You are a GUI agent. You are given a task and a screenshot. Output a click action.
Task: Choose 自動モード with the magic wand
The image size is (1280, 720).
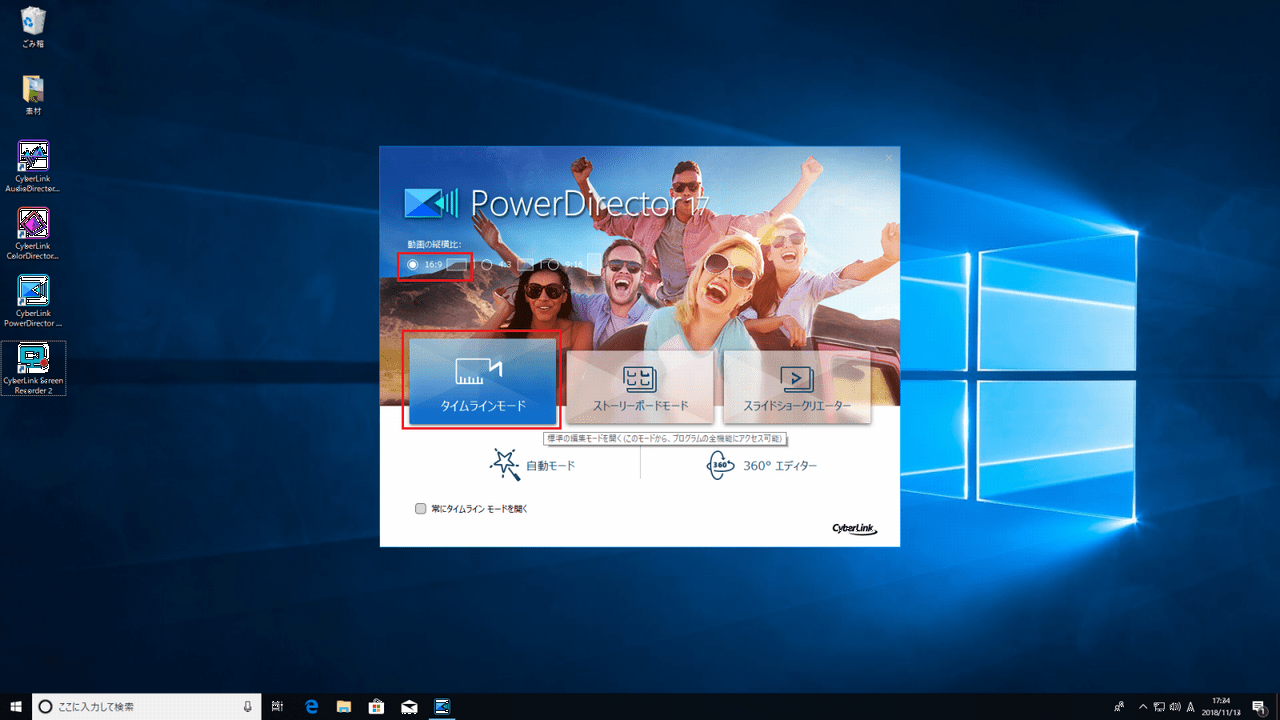pyautogui.click(x=532, y=465)
